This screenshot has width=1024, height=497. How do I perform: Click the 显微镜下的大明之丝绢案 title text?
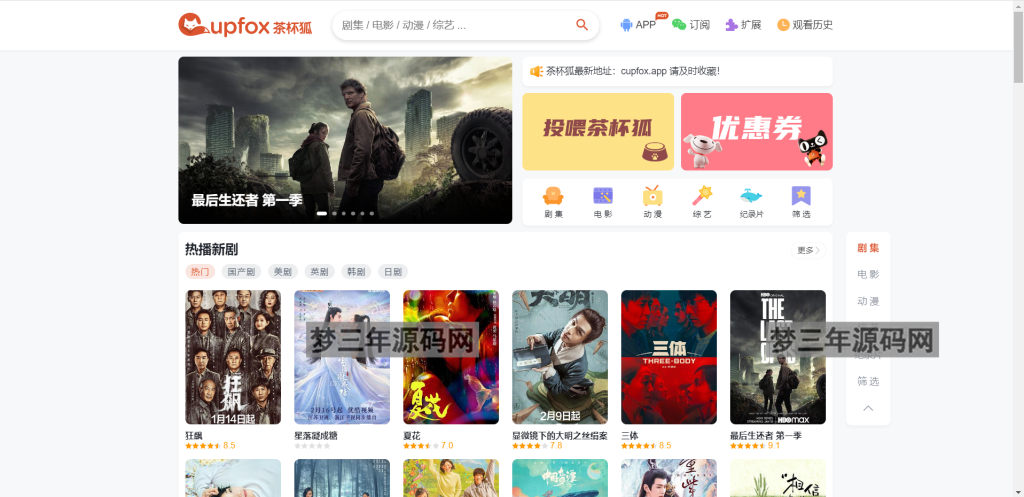[x=560, y=436]
